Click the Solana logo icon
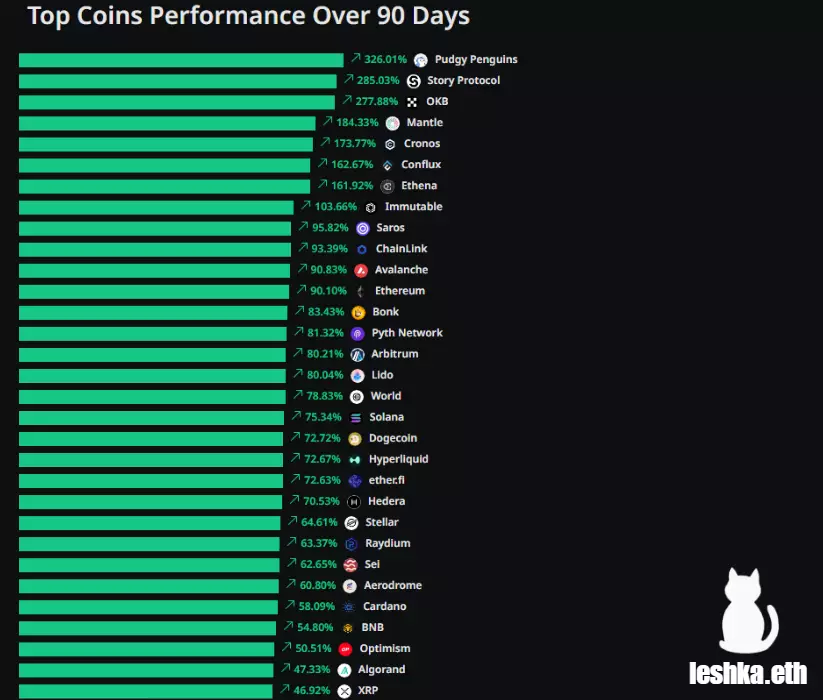The width and height of the screenshot is (823, 700). [356, 417]
